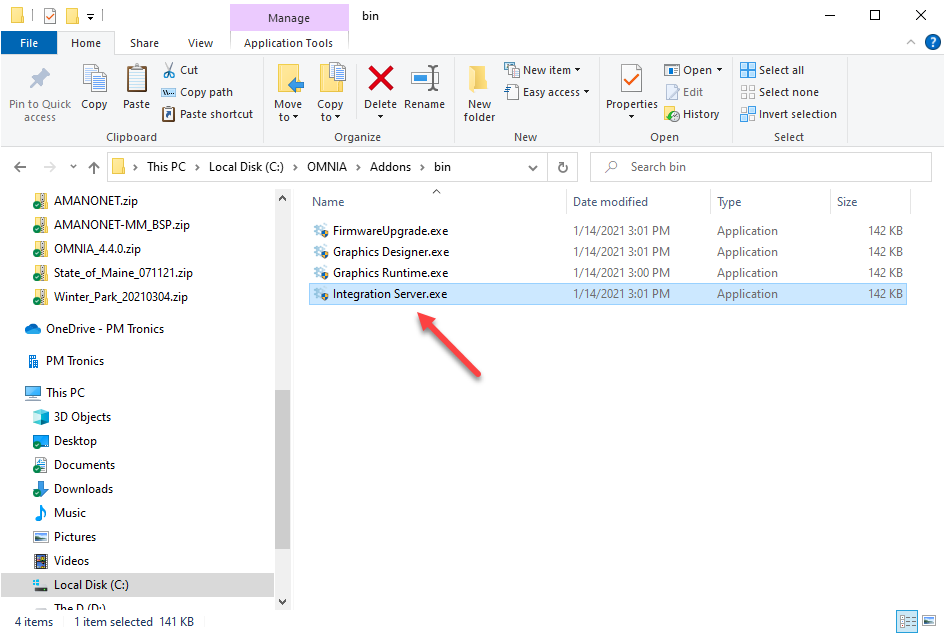Collapse the ribbon with the chevron
The image size is (945, 634).
pos(911,42)
